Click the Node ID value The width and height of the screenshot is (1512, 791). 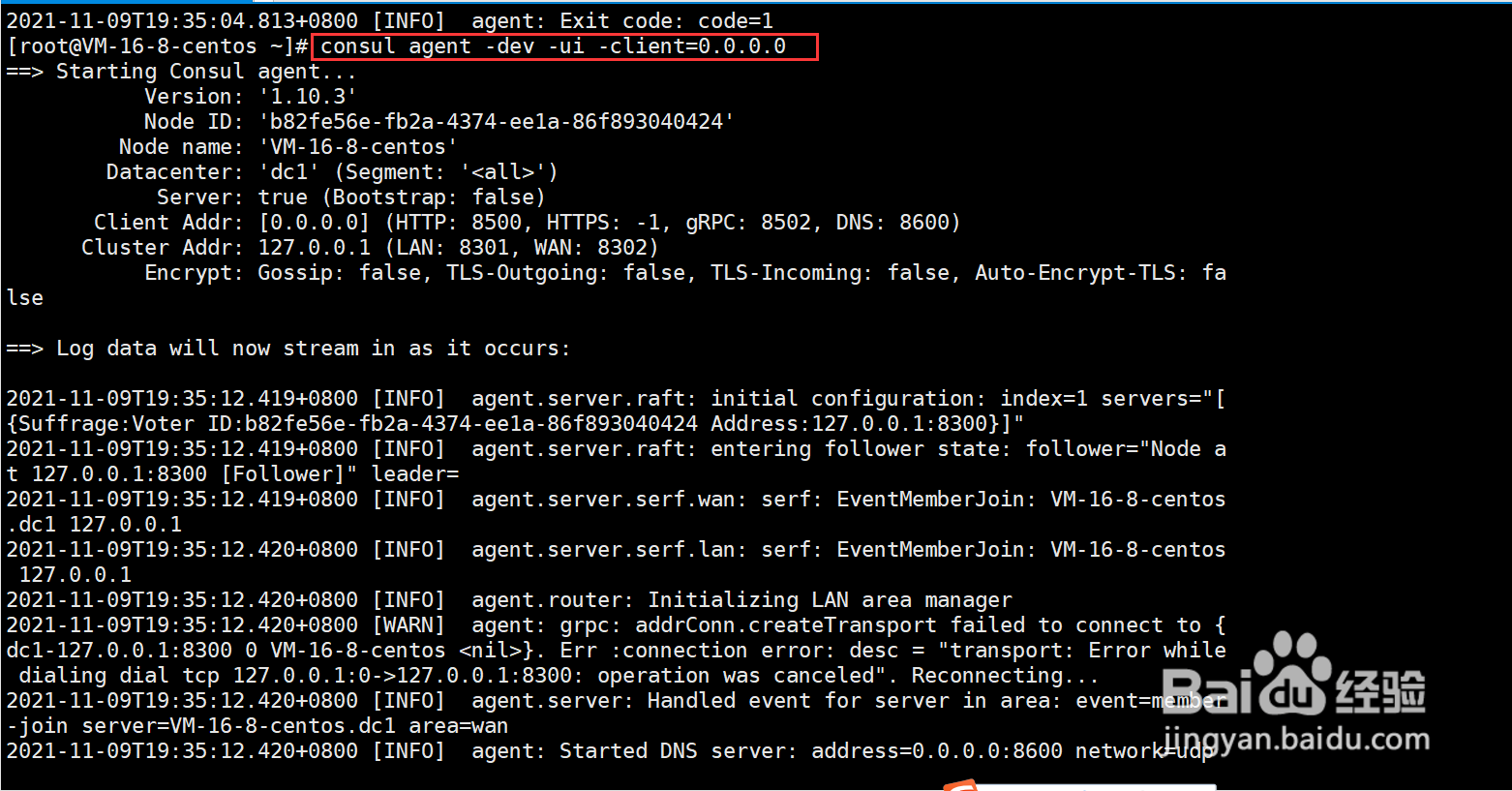[496, 122]
